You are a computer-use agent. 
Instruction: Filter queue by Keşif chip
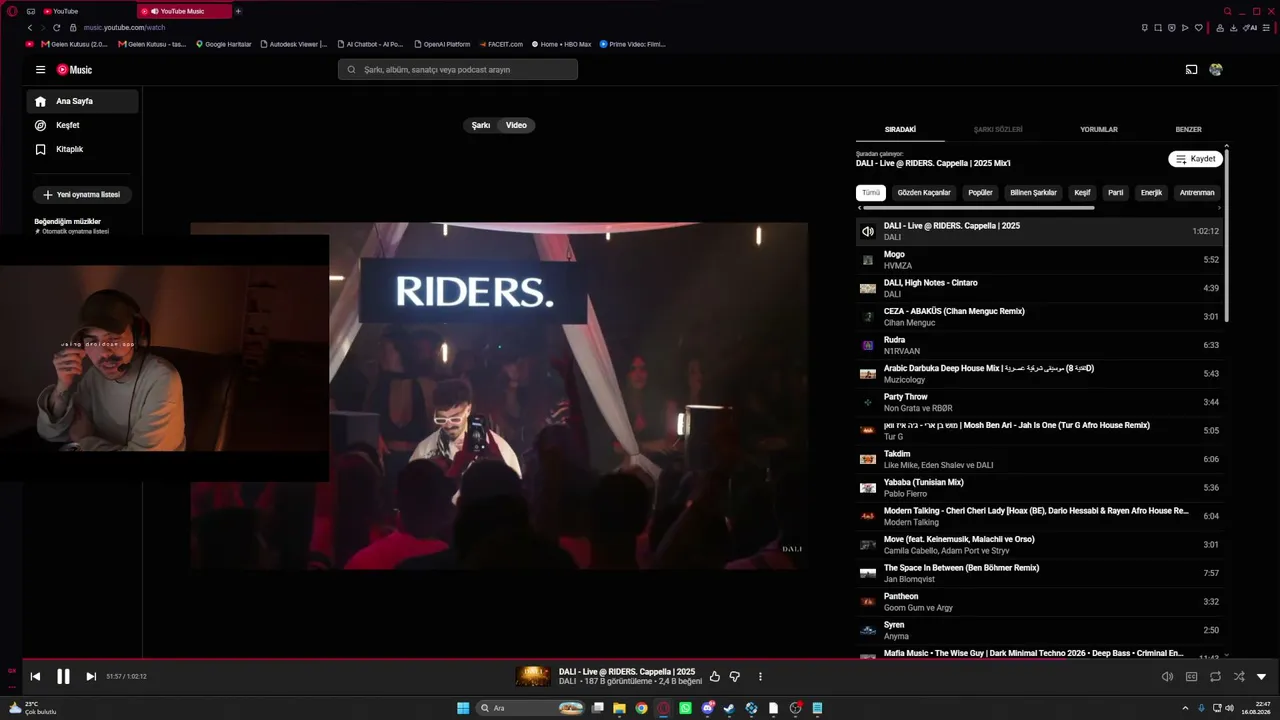(x=1082, y=193)
